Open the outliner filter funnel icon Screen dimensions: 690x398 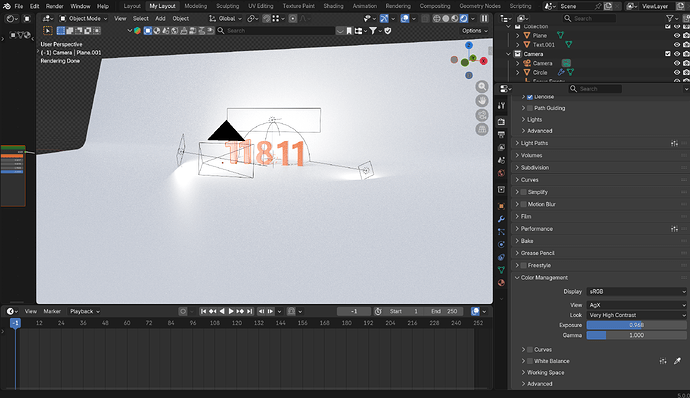pyautogui.click(x=669, y=18)
